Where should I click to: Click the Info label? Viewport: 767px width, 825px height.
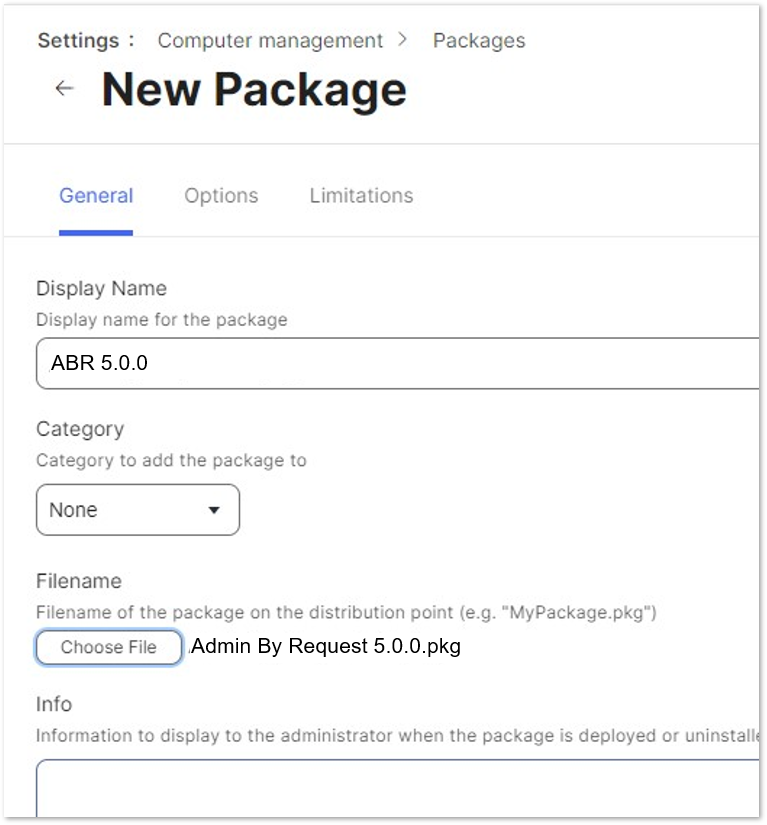coord(54,704)
